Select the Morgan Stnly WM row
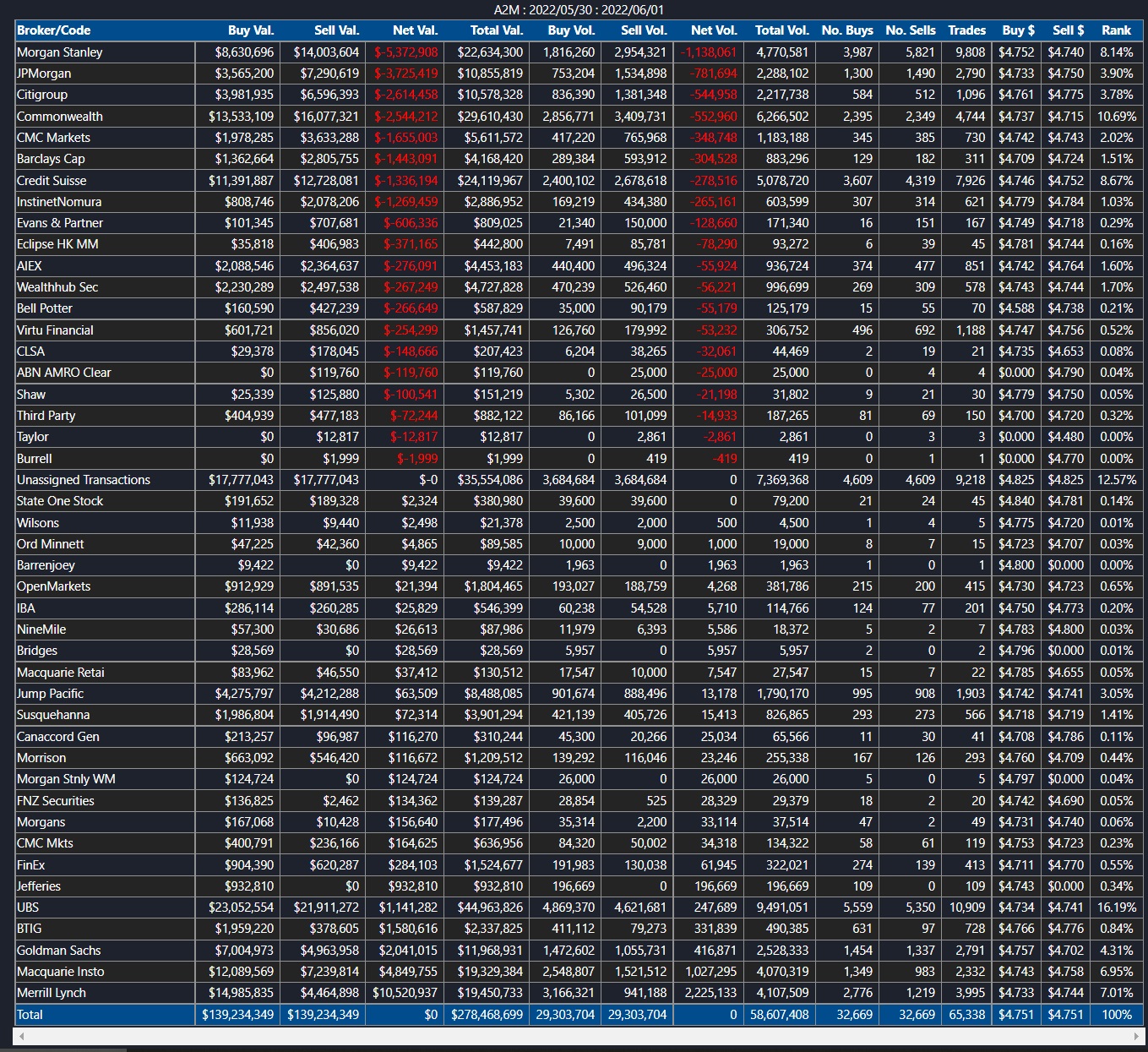1148x1052 pixels. 579,779
